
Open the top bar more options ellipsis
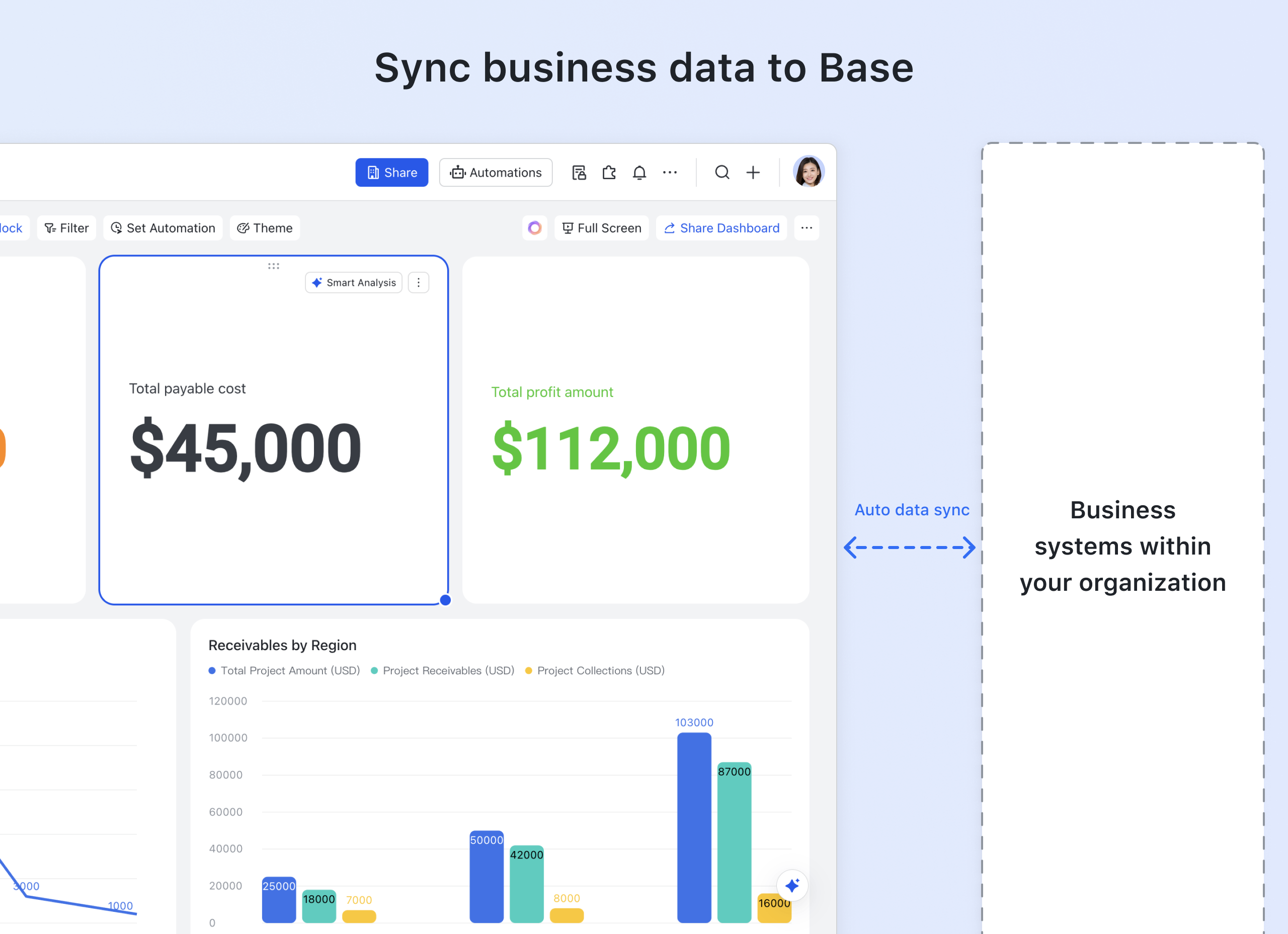670,173
